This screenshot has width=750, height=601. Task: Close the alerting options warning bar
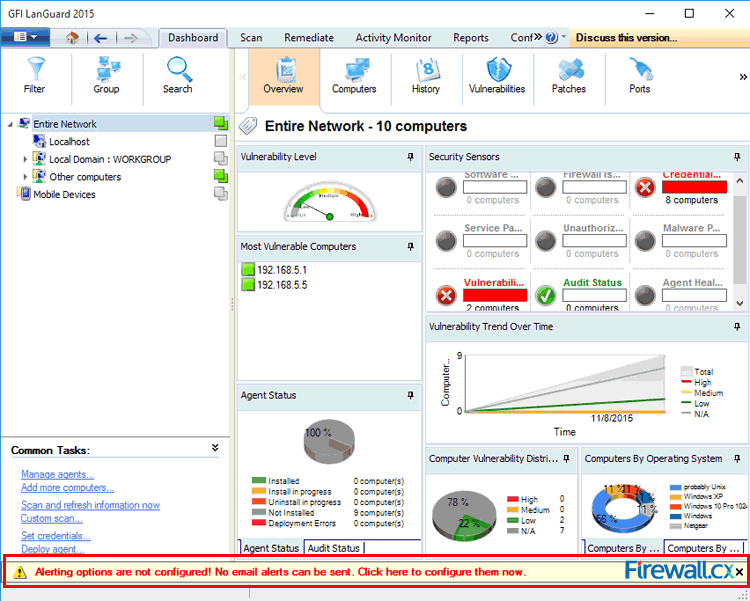coord(739,572)
